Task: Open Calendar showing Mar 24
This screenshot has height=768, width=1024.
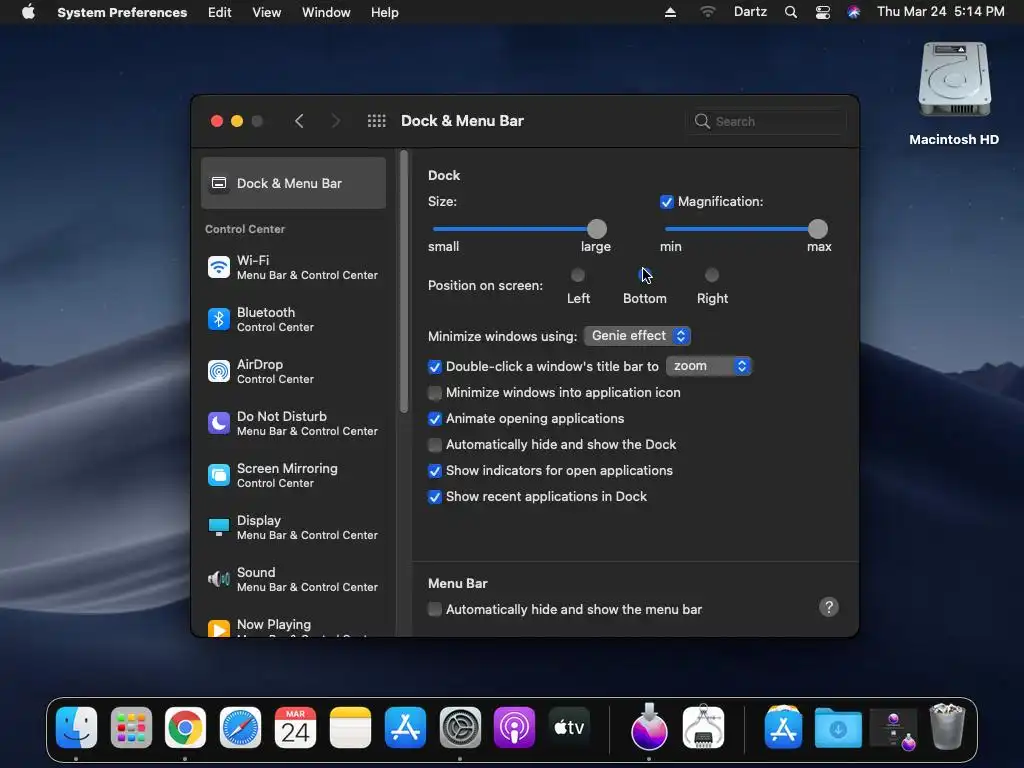Action: (x=295, y=728)
